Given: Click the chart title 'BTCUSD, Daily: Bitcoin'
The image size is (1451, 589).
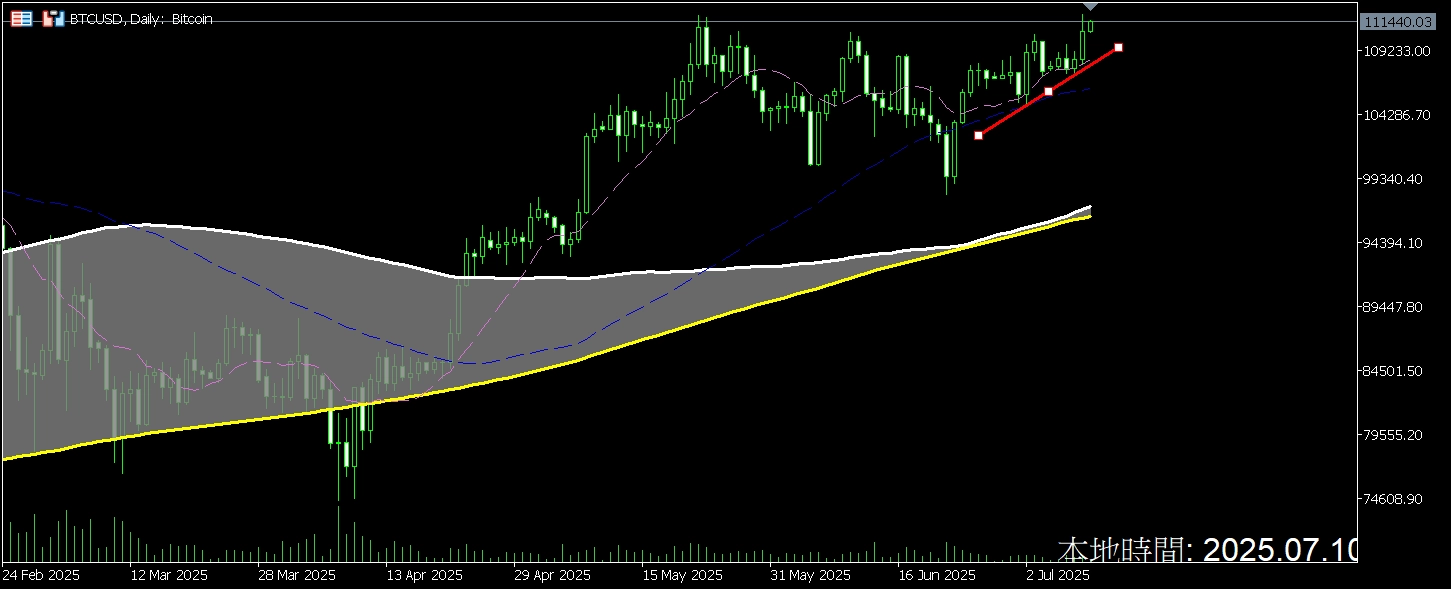Looking at the screenshot, I should (141, 19).
